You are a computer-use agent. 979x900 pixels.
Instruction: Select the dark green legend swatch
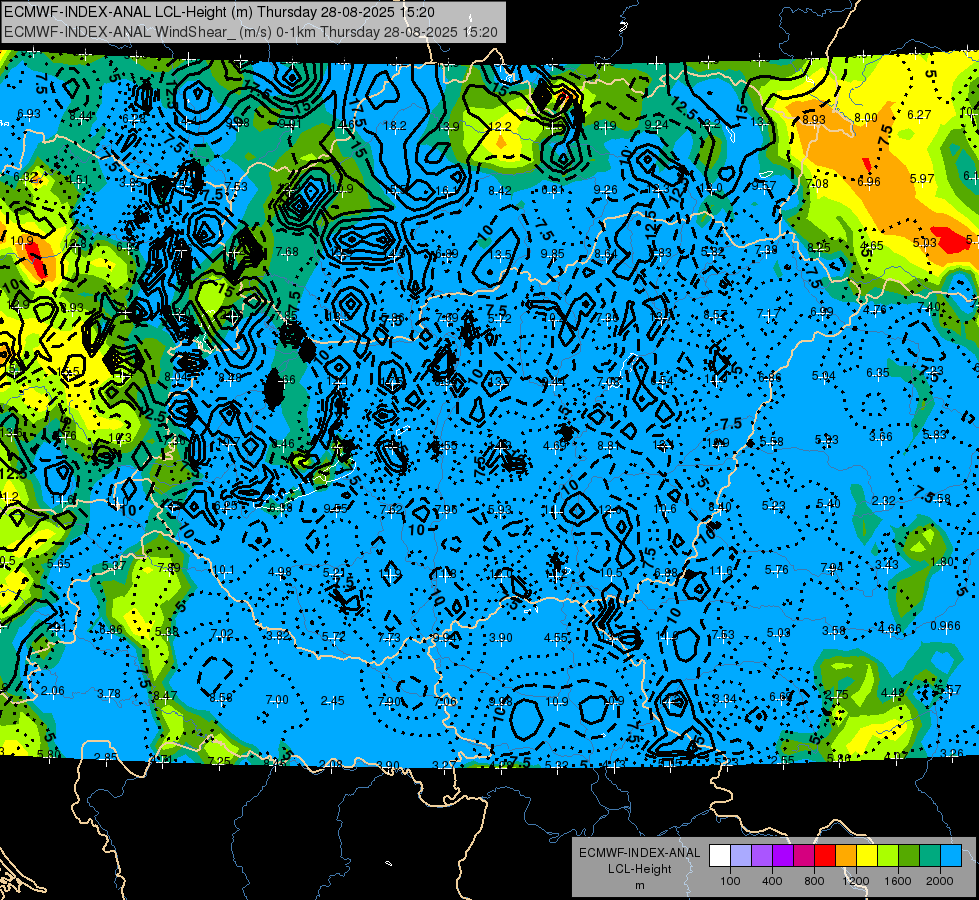tap(908, 856)
